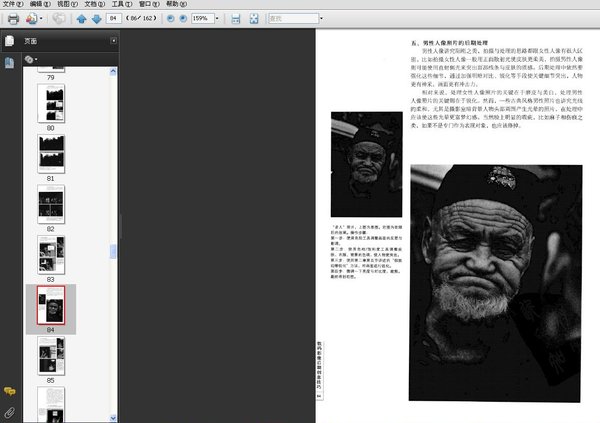Open the 工具 (Tools) menu
Image resolution: width=600 pixels, height=423 pixels.
[x=122, y=4]
